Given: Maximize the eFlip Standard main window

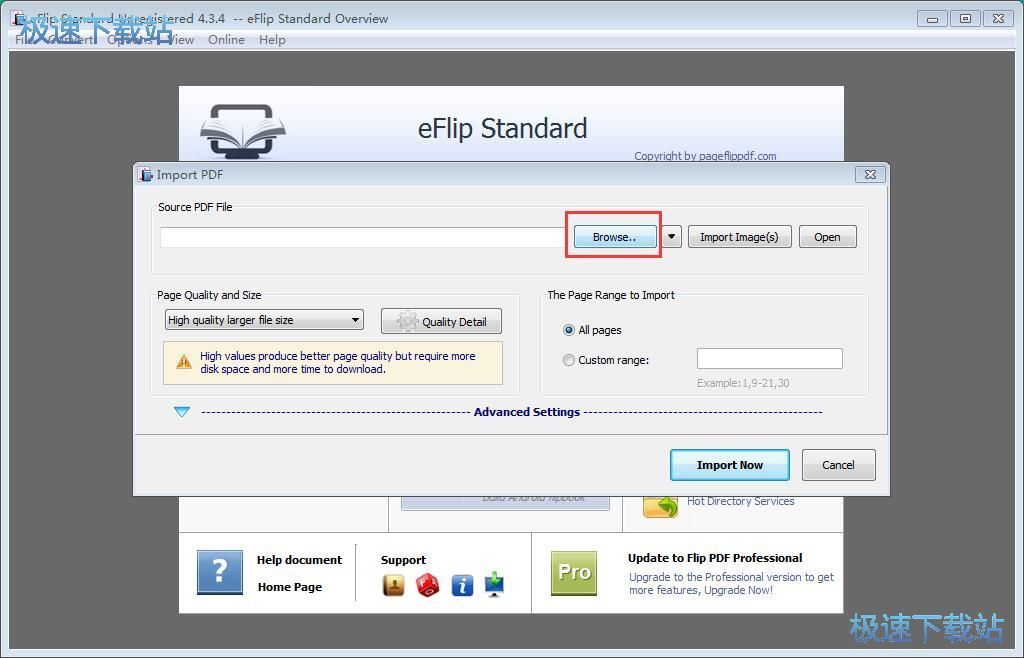Looking at the screenshot, I should 965,19.
